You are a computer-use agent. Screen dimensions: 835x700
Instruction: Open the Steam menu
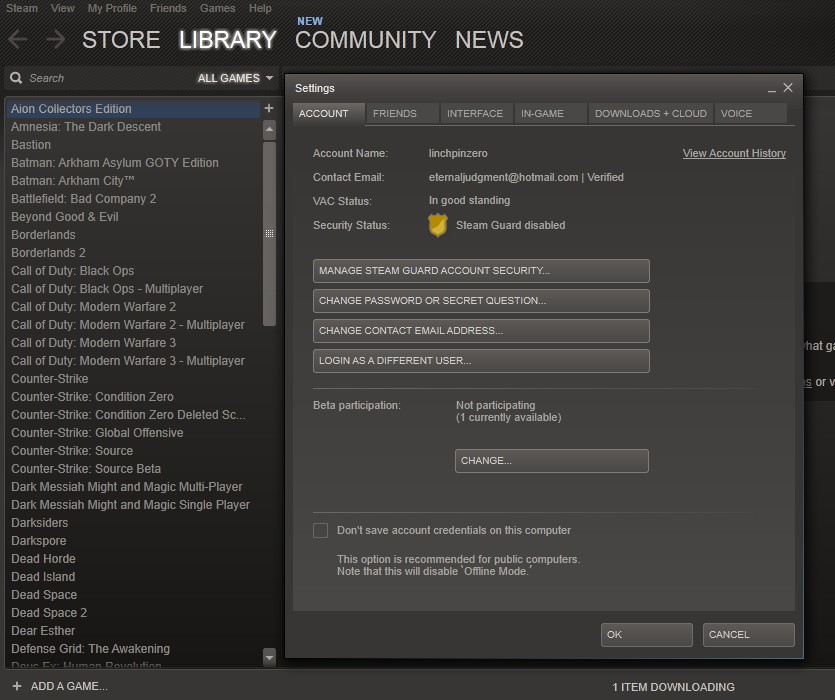pyautogui.click(x=22, y=8)
